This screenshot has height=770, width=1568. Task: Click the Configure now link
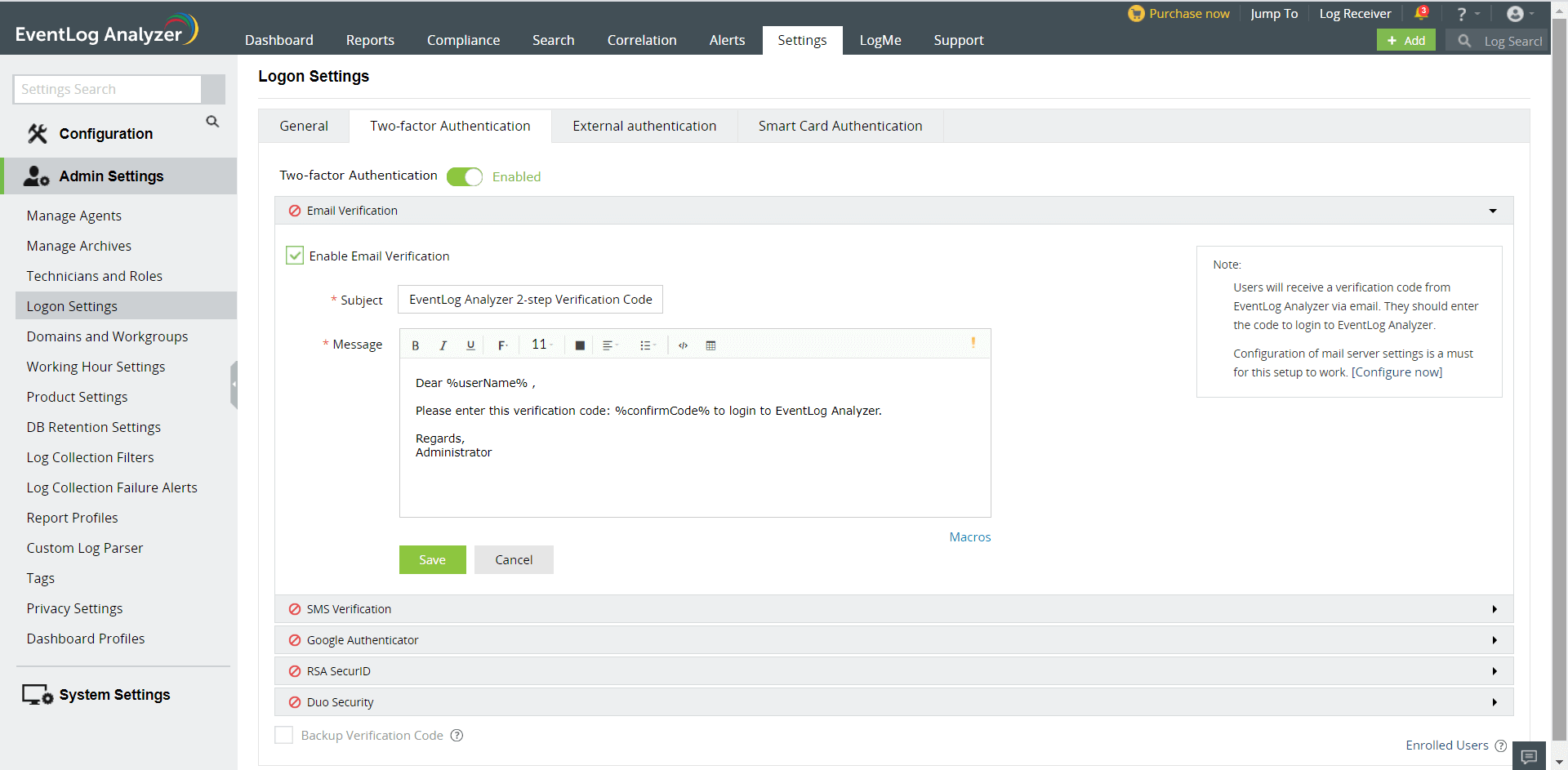[x=1397, y=372]
